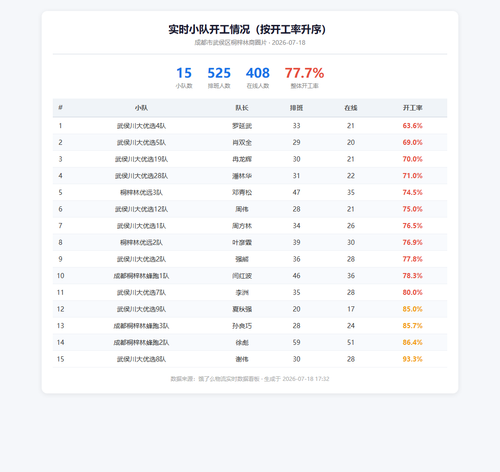Click the orange 93.3% rate cell
The width and height of the screenshot is (500, 472).
[412, 359]
